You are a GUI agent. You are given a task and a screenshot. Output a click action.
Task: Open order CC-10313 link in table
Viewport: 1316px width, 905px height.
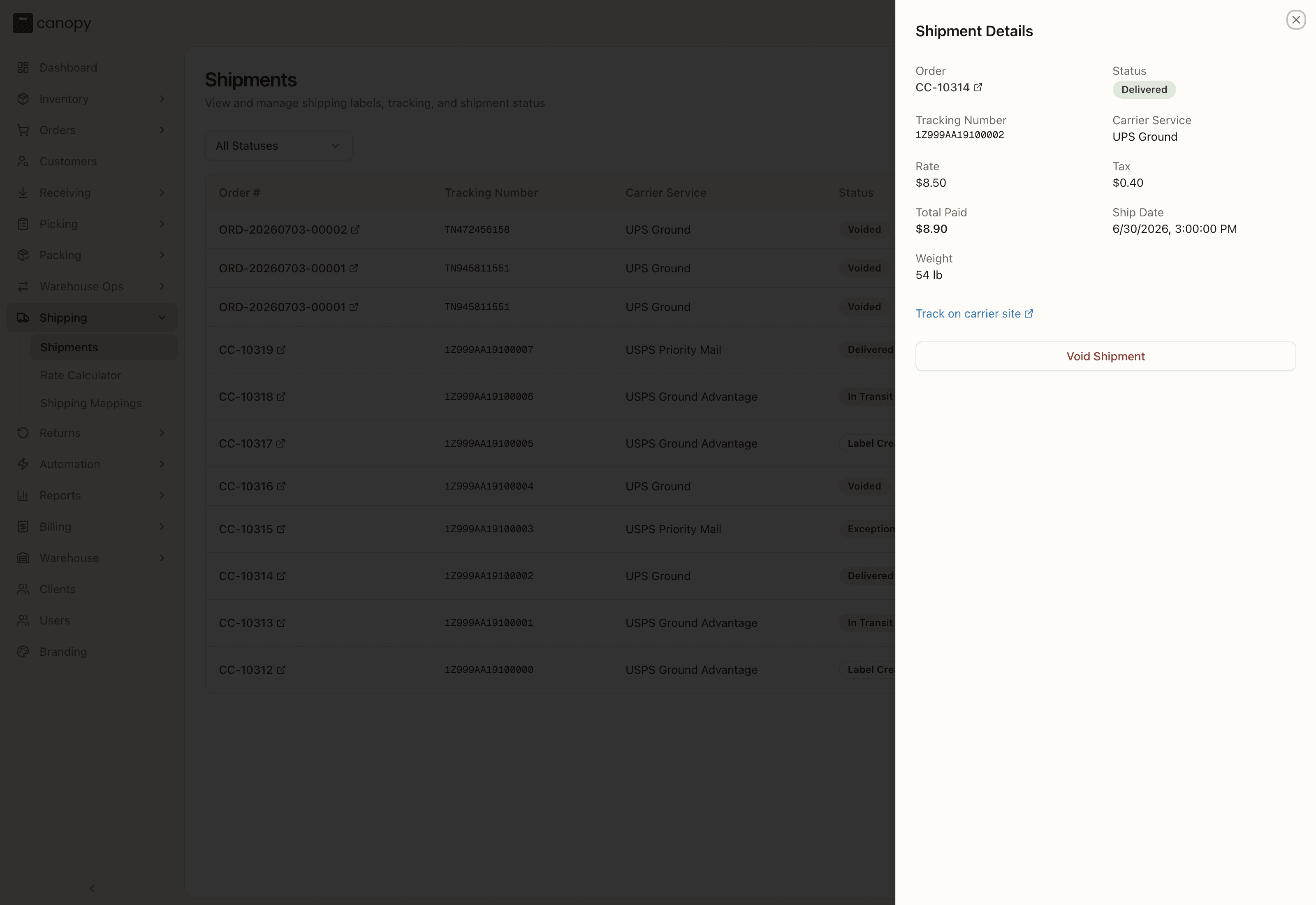click(252, 623)
